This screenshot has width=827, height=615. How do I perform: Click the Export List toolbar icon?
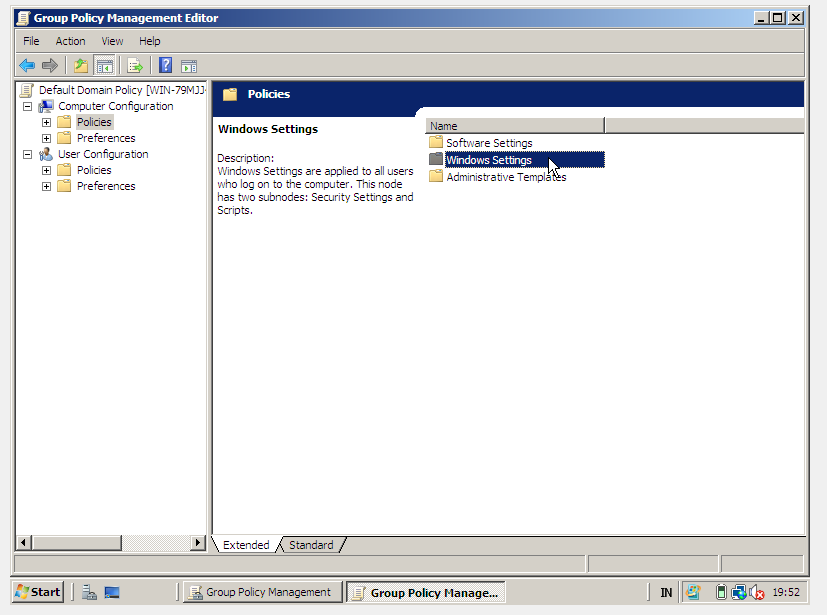(x=134, y=66)
